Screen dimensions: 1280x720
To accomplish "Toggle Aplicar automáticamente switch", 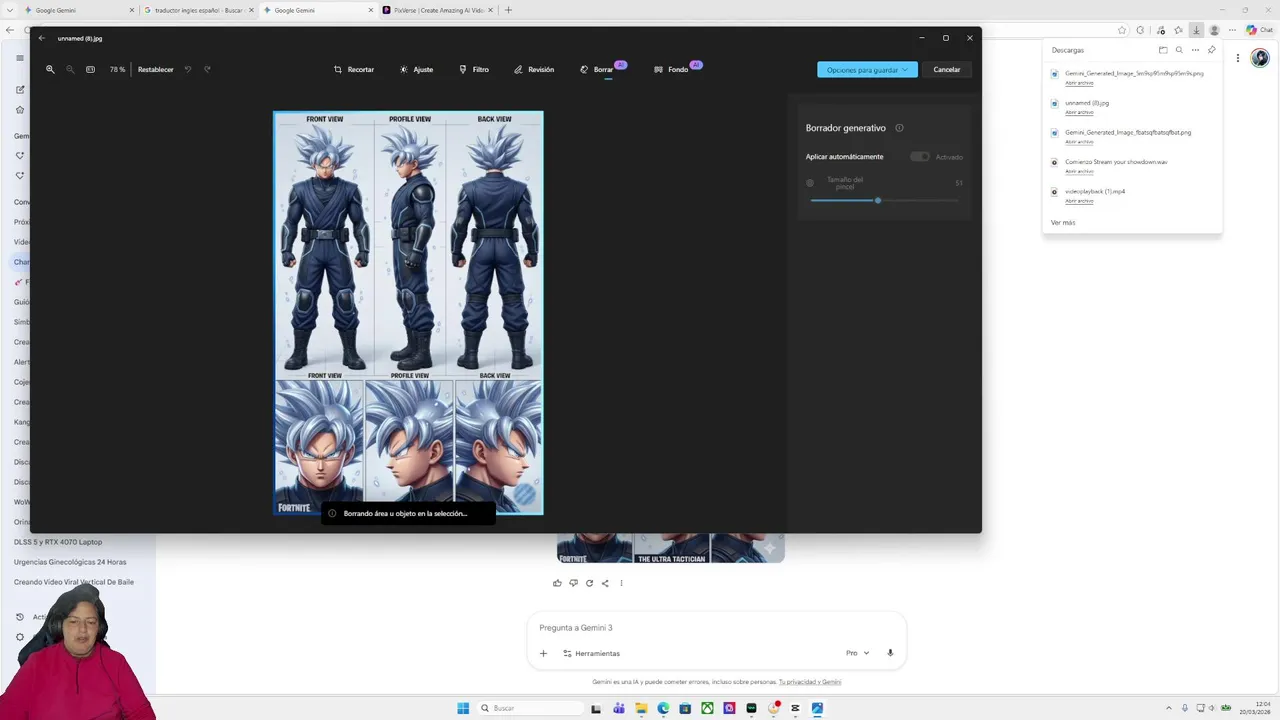I will (x=919, y=156).
